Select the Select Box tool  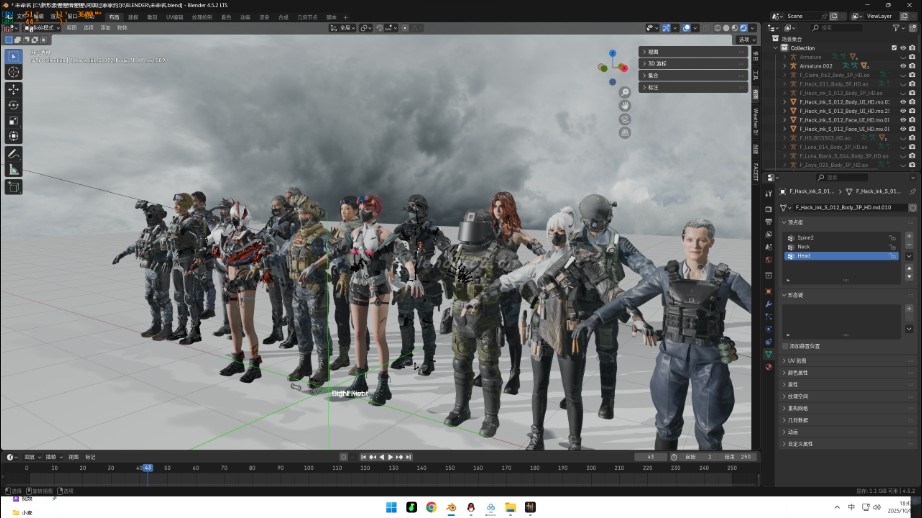14,56
